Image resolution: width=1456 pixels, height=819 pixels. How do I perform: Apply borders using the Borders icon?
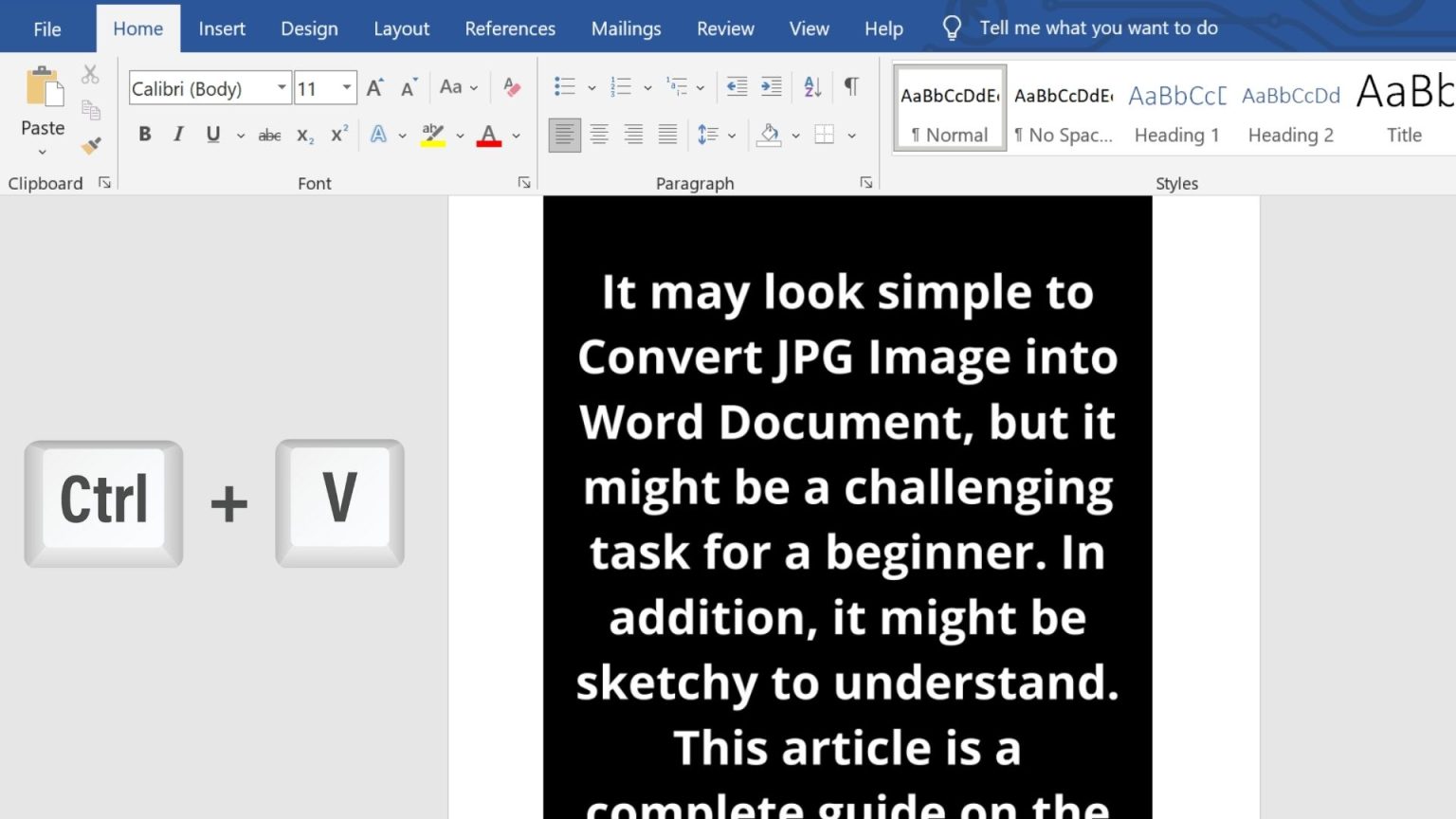coord(825,135)
